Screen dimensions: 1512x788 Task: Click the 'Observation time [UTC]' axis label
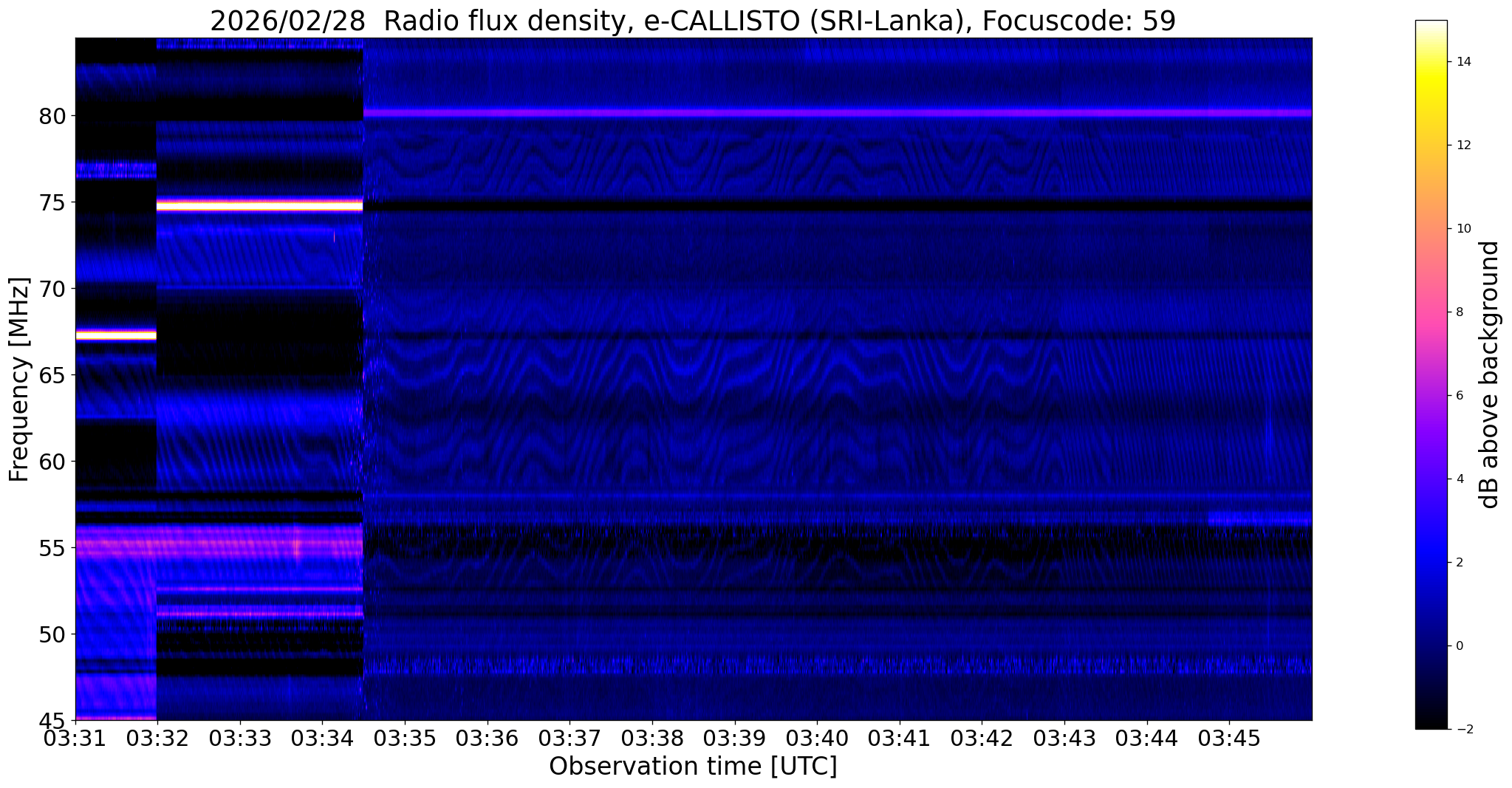click(x=693, y=766)
